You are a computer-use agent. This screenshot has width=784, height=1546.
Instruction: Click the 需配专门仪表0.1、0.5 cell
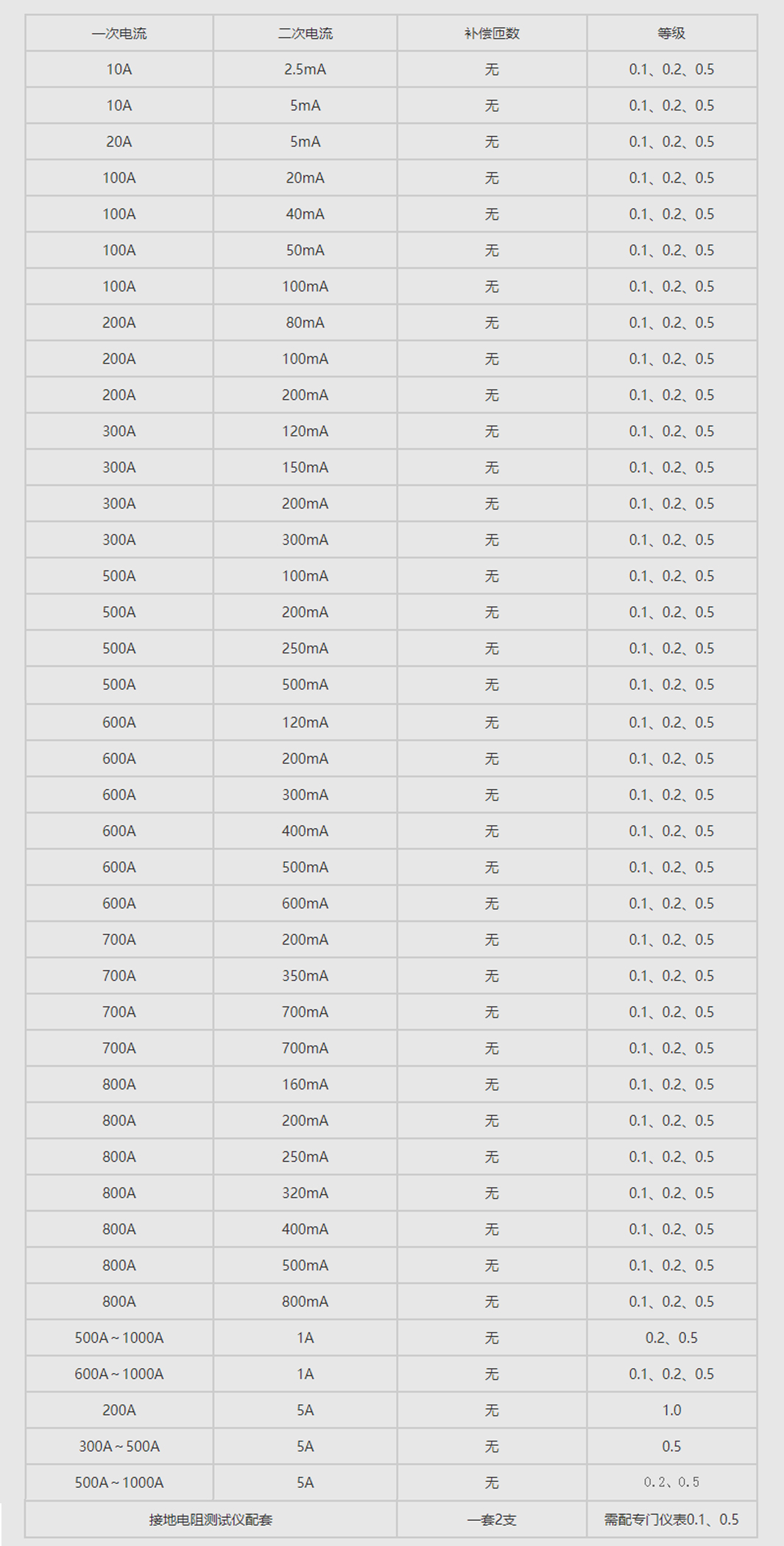click(x=671, y=1519)
